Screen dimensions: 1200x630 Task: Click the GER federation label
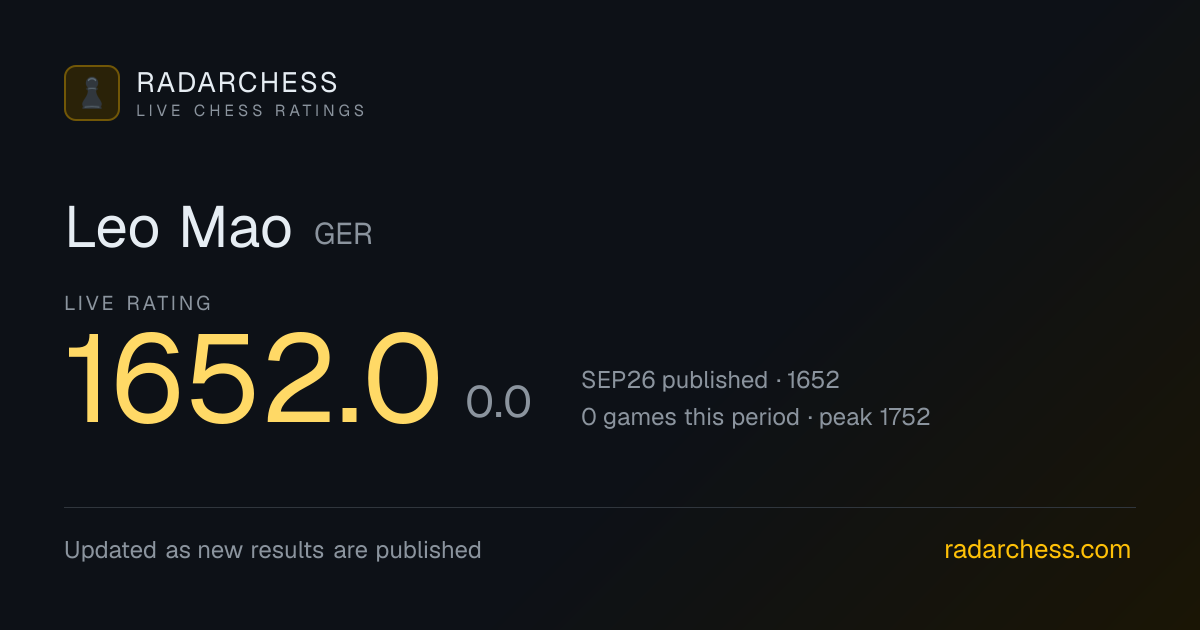tap(343, 235)
